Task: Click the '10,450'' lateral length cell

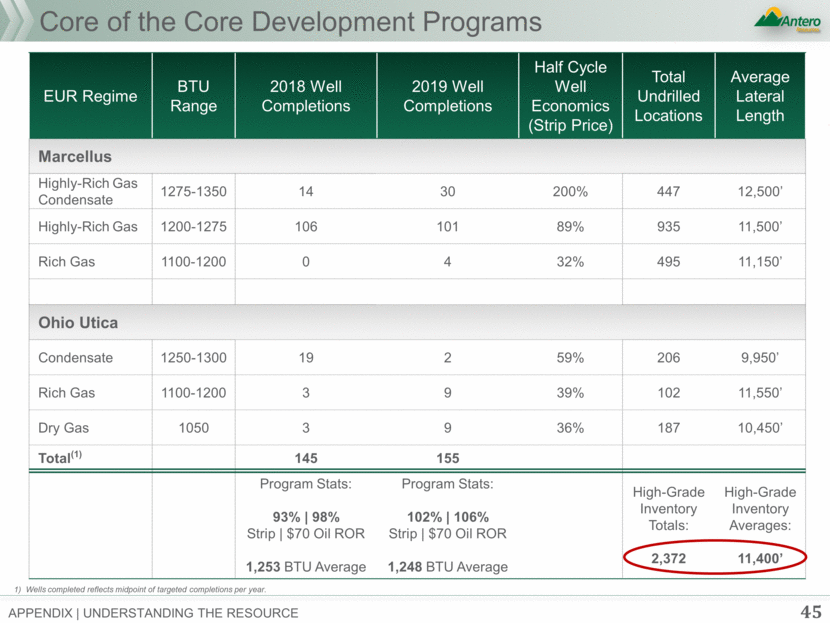Action: 760,428
